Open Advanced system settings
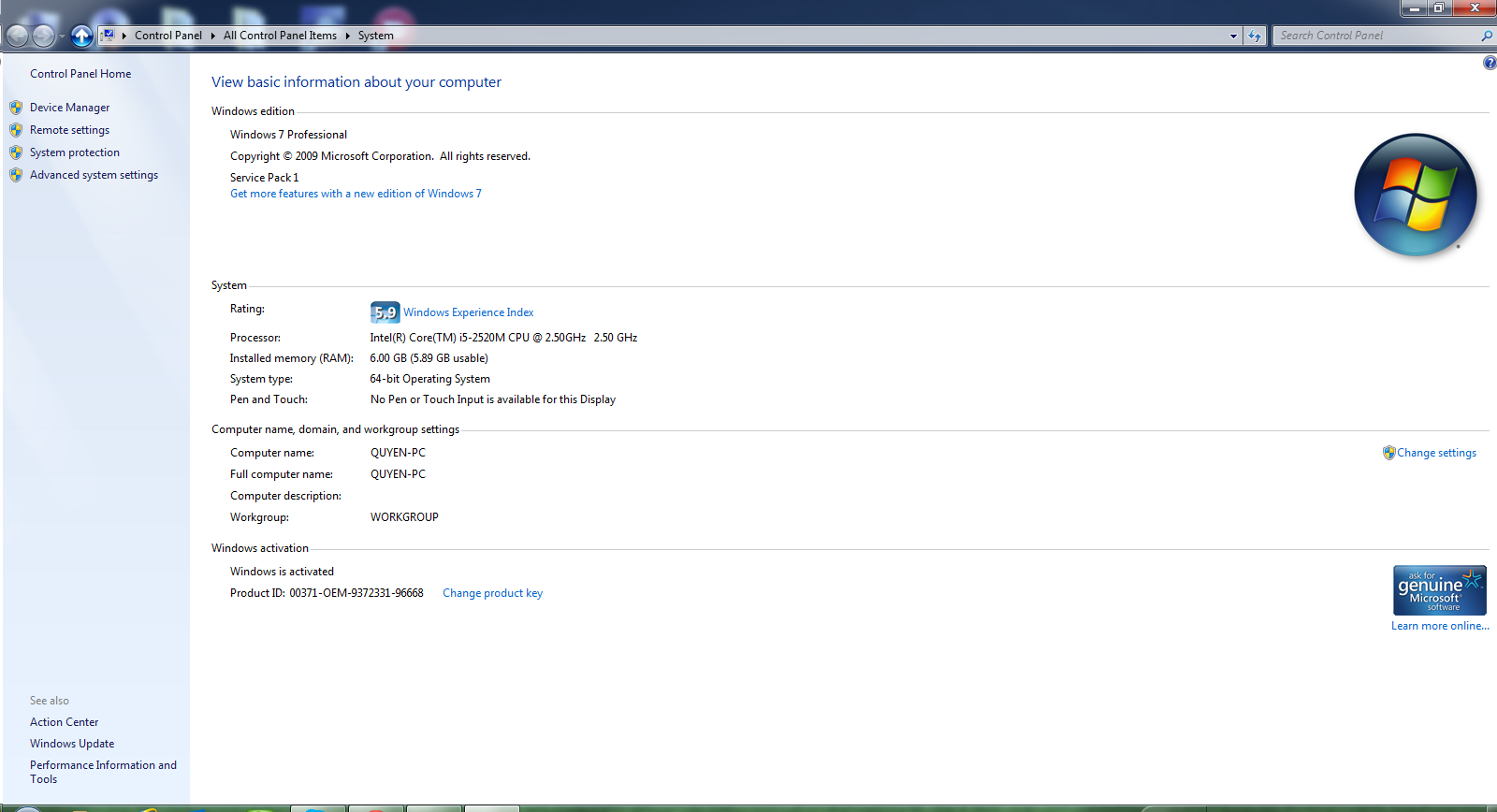This screenshot has width=1497, height=812. click(94, 175)
